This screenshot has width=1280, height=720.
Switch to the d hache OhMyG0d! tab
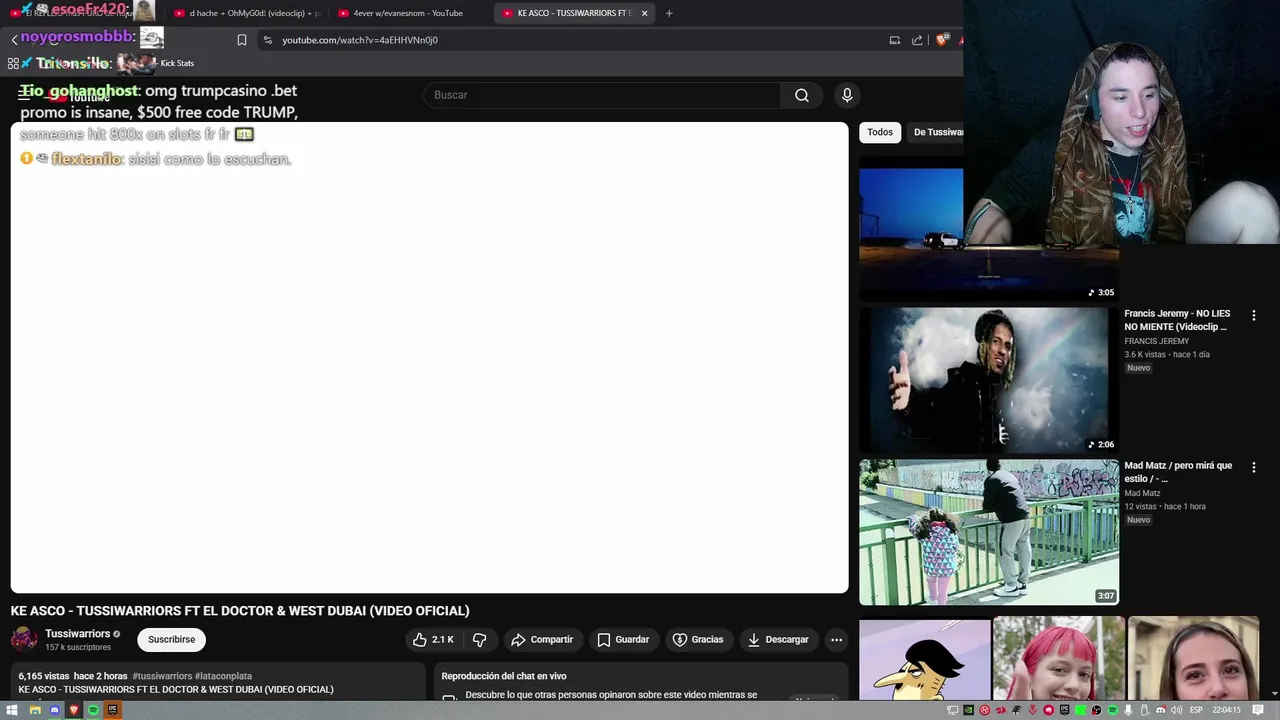pos(245,13)
